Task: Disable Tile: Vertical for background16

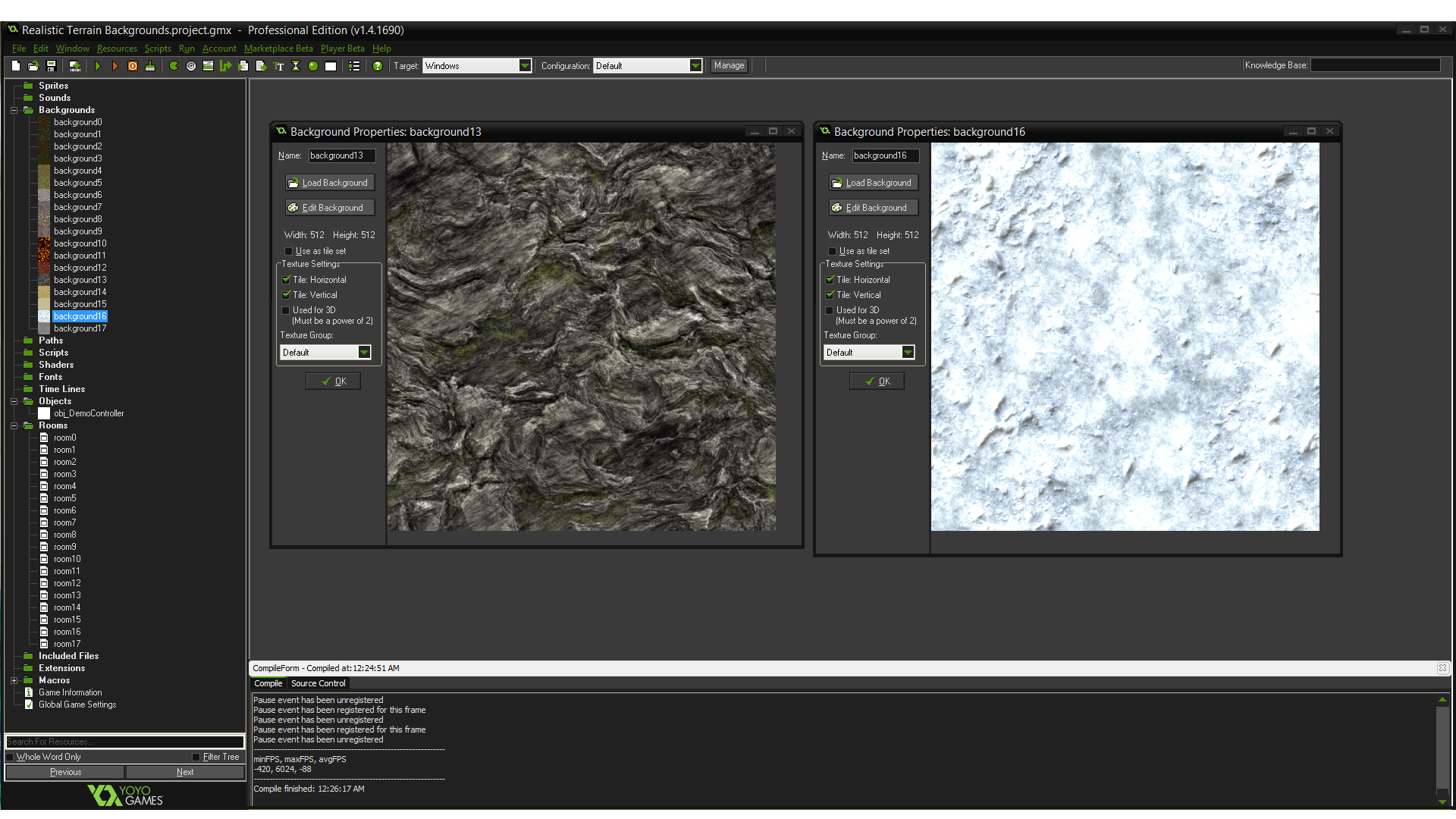Action: (x=830, y=295)
